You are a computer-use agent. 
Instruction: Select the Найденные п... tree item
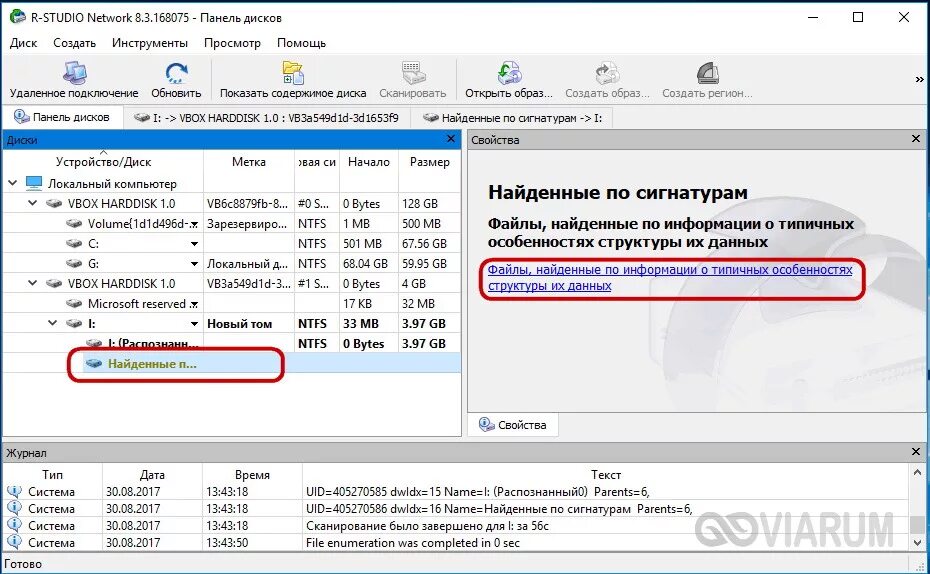point(152,363)
